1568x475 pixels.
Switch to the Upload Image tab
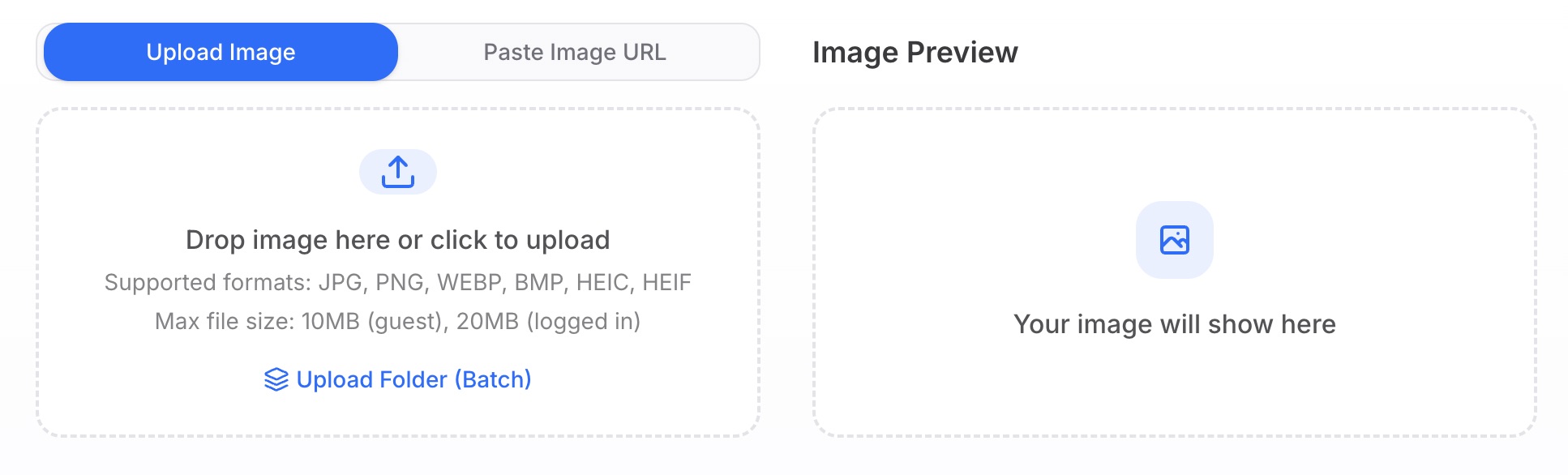(221, 52)
